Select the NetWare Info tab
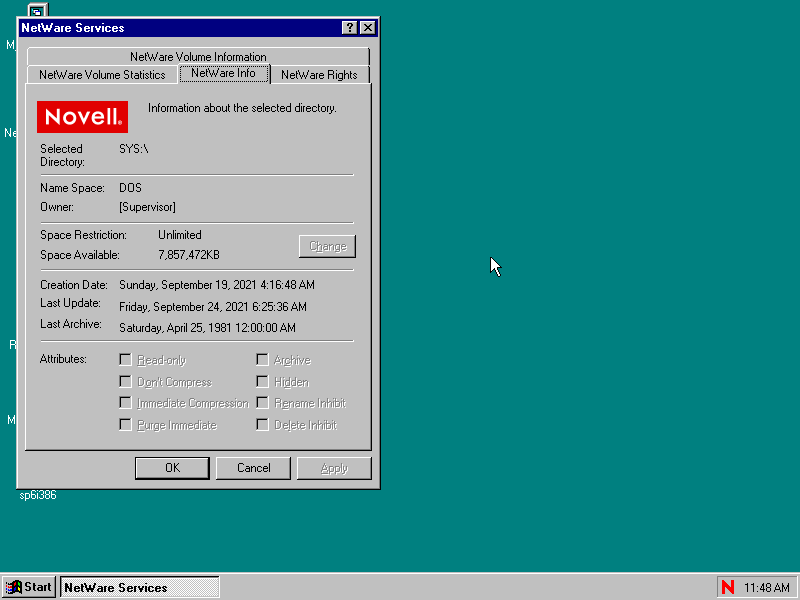Screen dimensions: 800x600 tap(223, 73)
